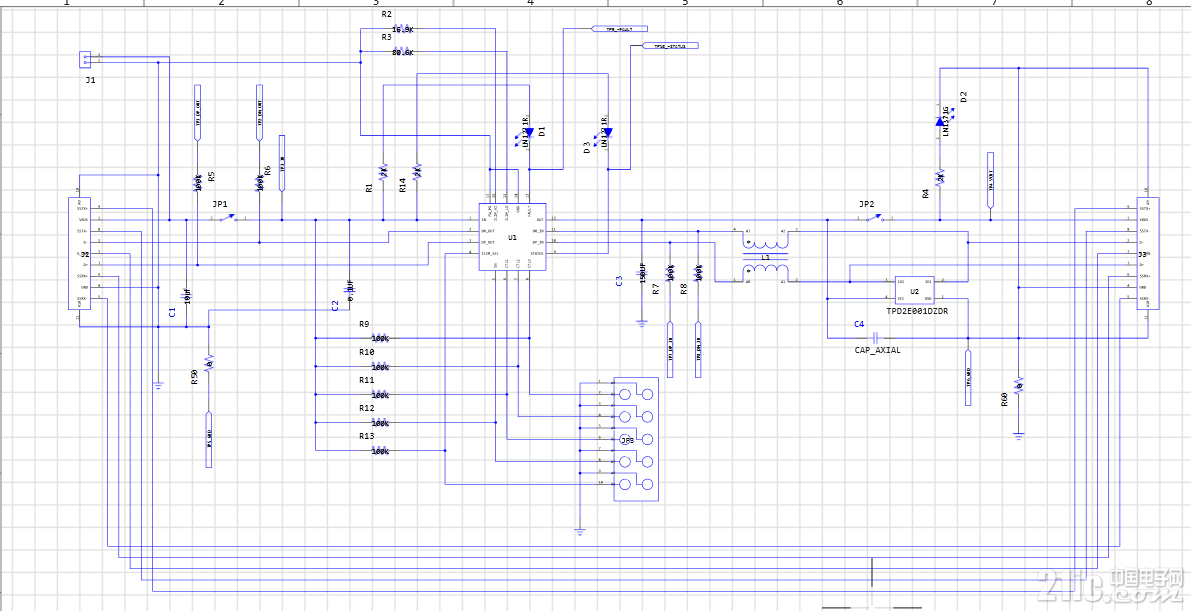Click the JP1 reference label
The width and height of the screenshot is (1191, 611).
[x=220, y=204]
